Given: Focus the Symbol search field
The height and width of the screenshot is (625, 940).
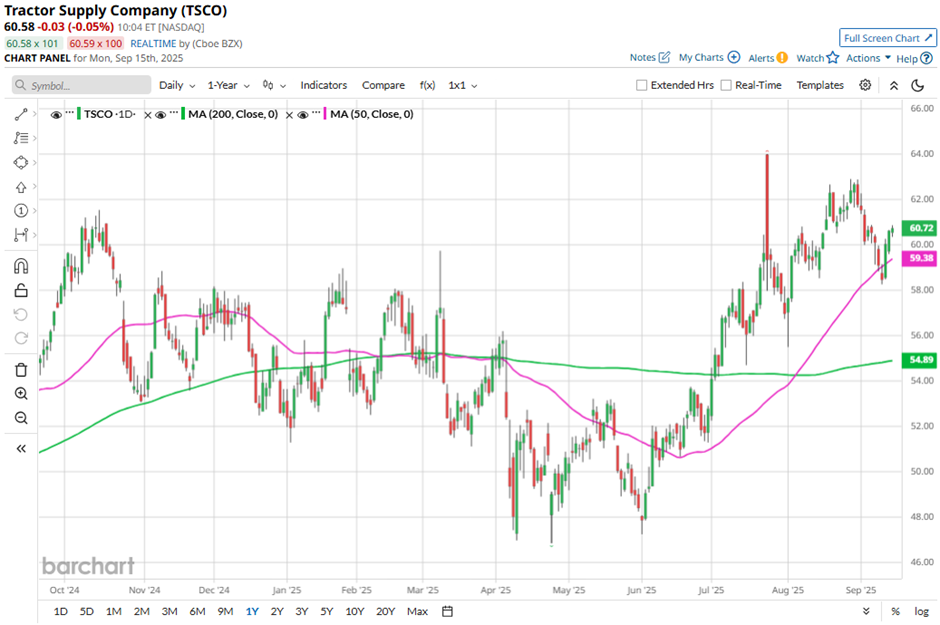Looking at the screenshot, I should (x=82, y=85).
